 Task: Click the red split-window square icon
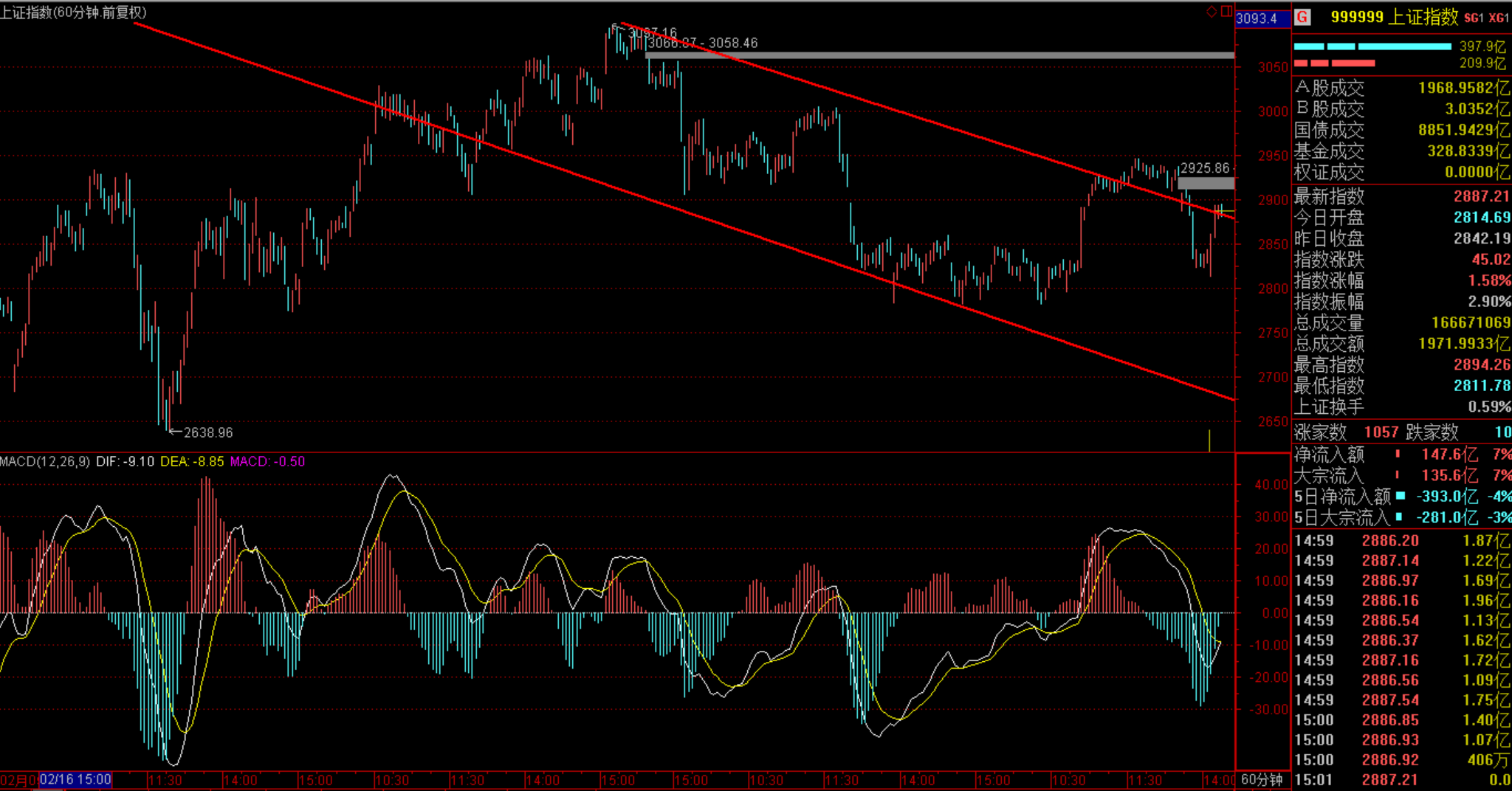[x=1226, y=11]
